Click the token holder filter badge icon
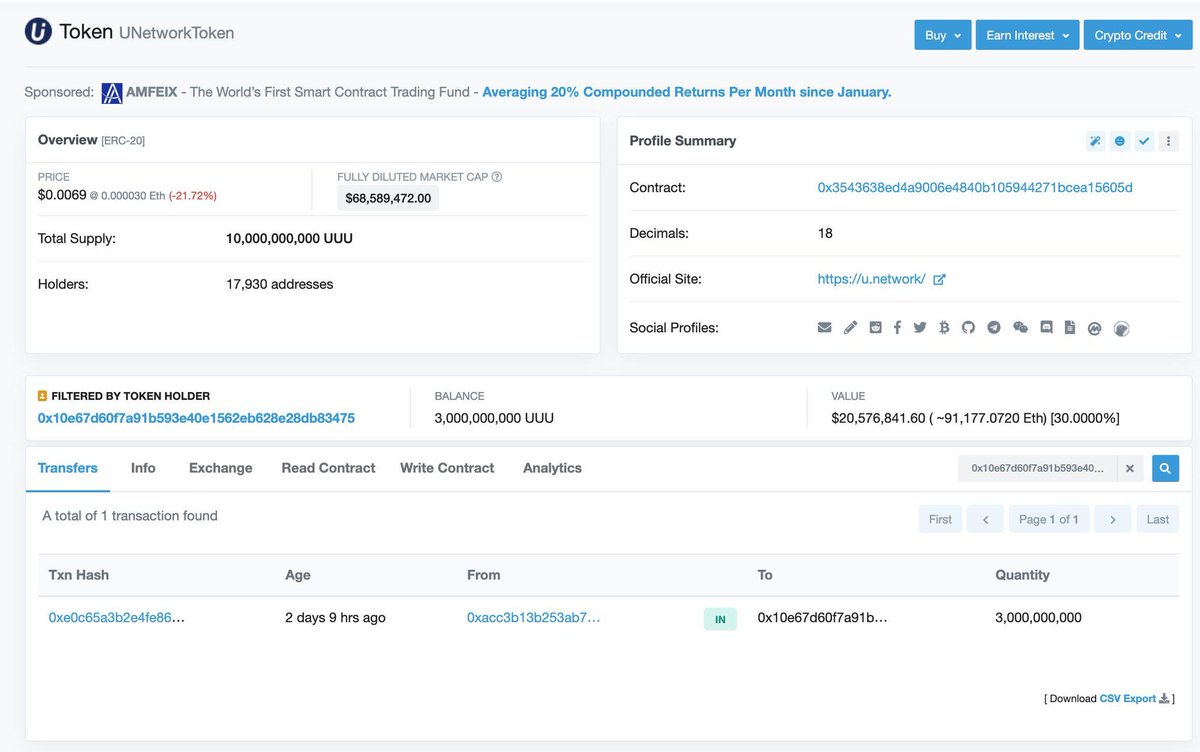This screenshot has height=752, width=1200. click(x=42, y=396)
